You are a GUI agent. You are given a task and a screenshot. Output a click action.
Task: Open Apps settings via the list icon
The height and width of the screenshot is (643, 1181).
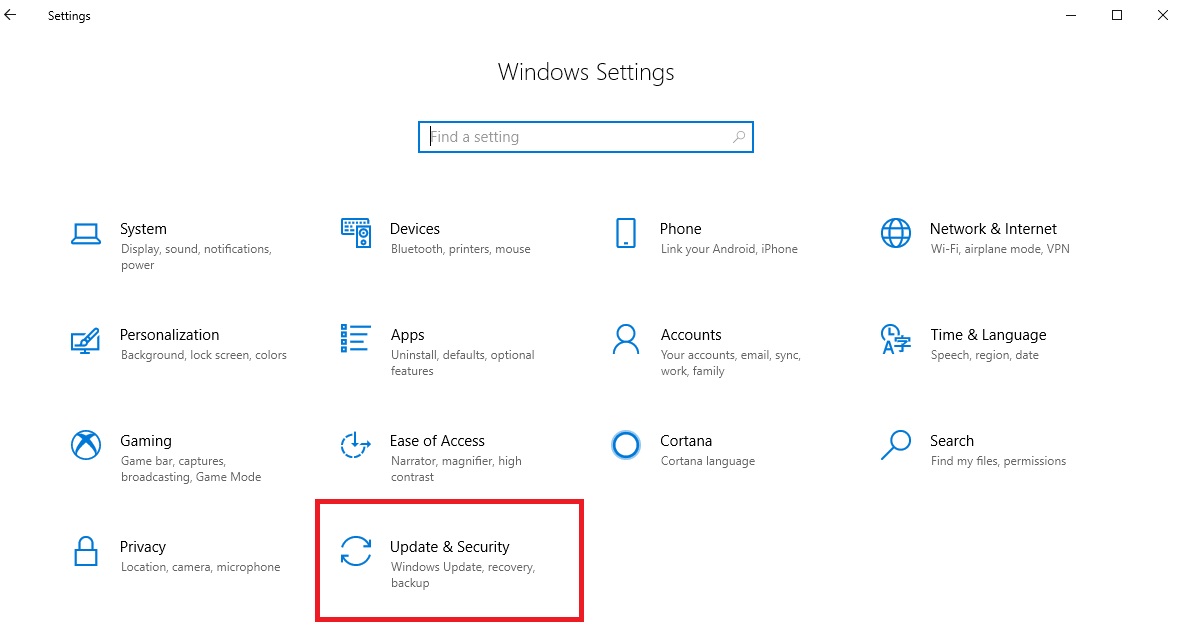point(355,340)
